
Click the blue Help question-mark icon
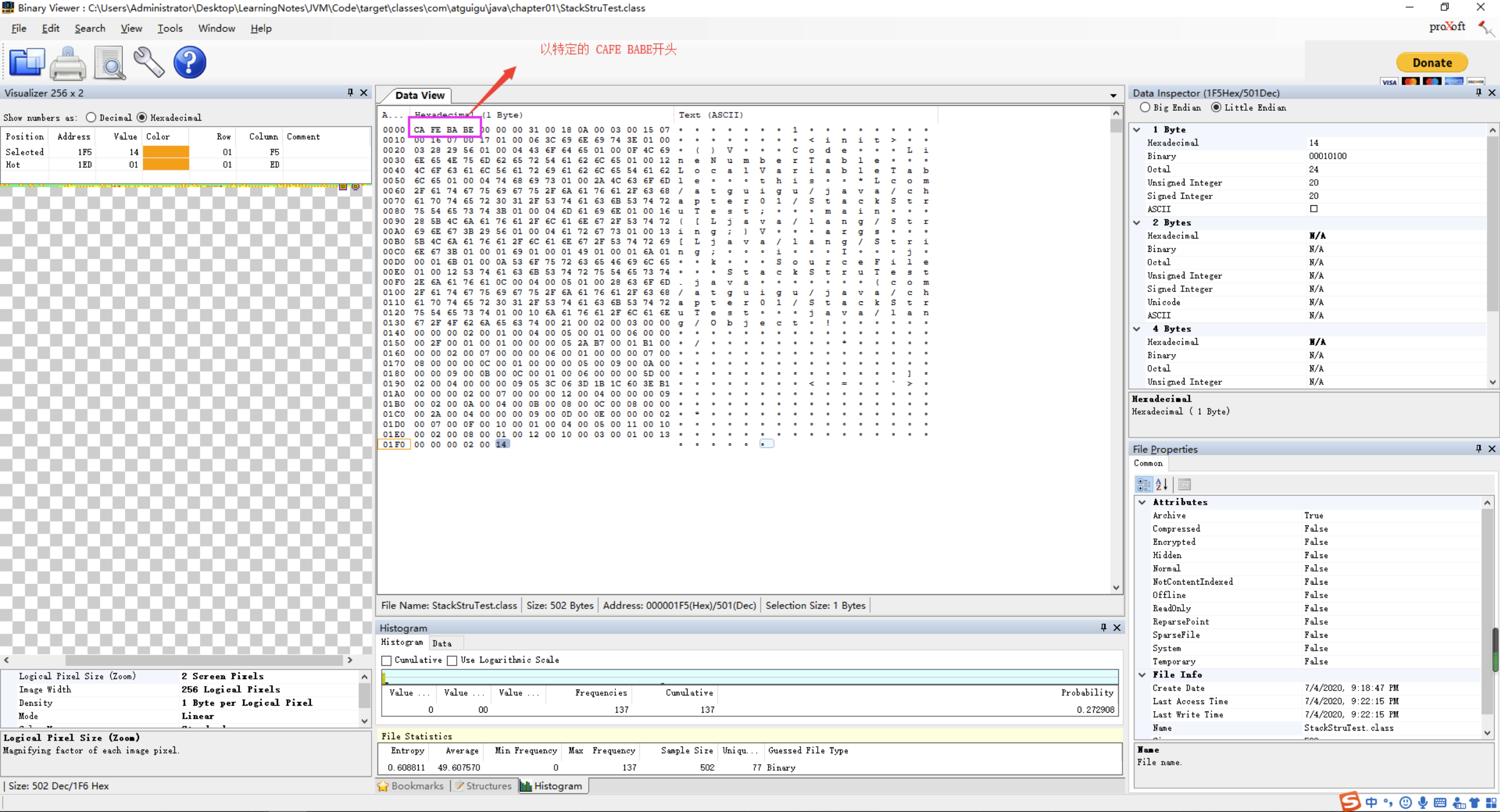point(190,62)
